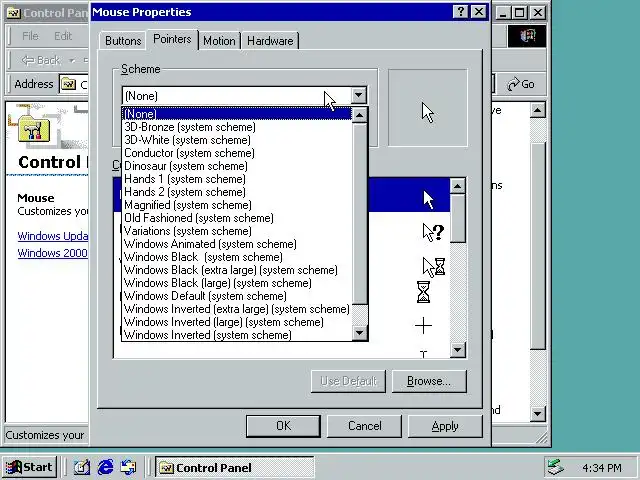Open the Windows 2000 link
This screenshot has height=480, width=640.
point(53,253)
